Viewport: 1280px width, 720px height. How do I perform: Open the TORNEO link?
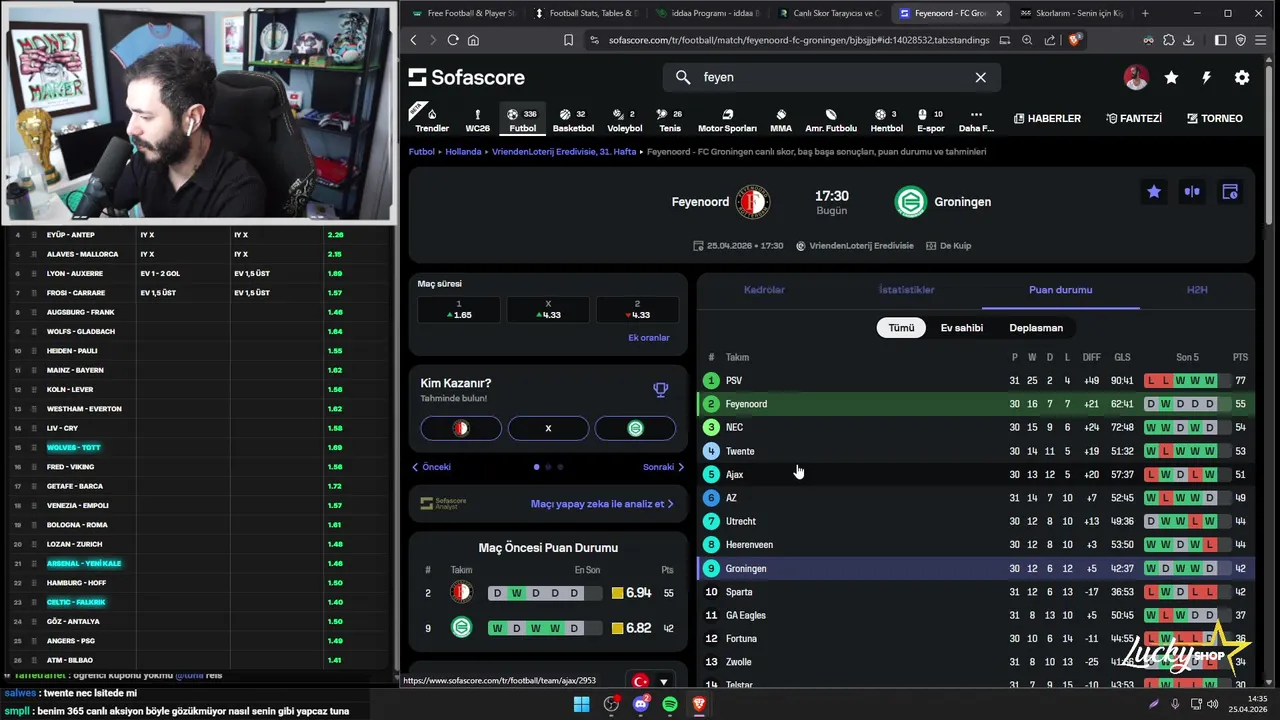point(1215,118)
